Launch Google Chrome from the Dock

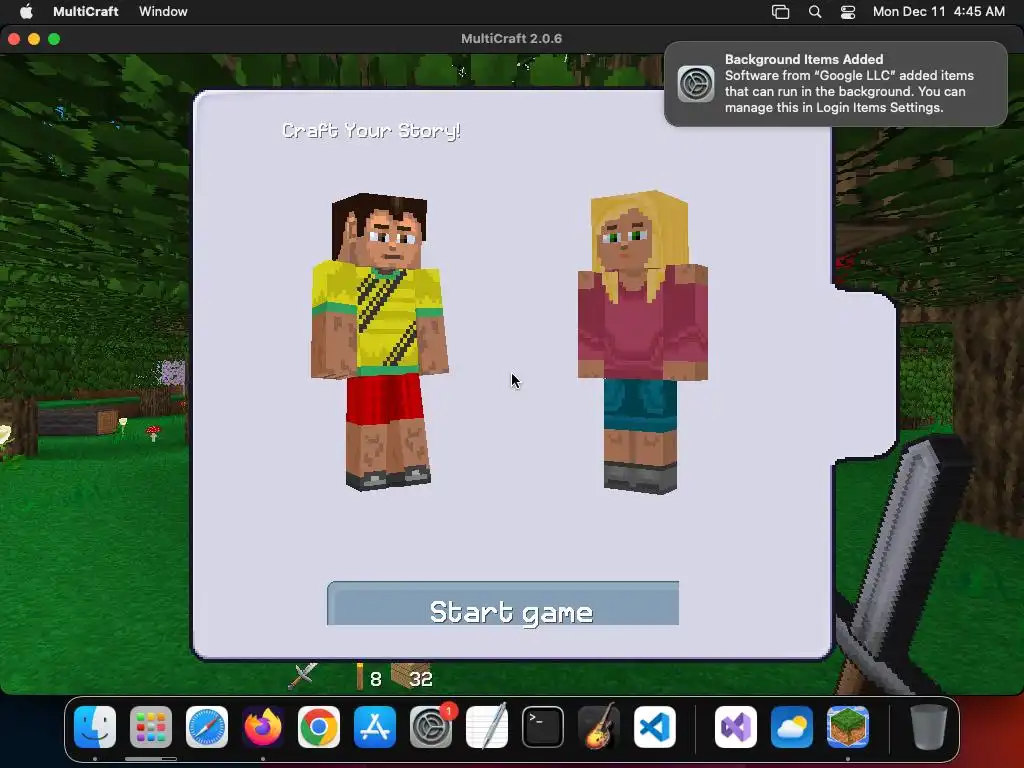tap(319, 727)
